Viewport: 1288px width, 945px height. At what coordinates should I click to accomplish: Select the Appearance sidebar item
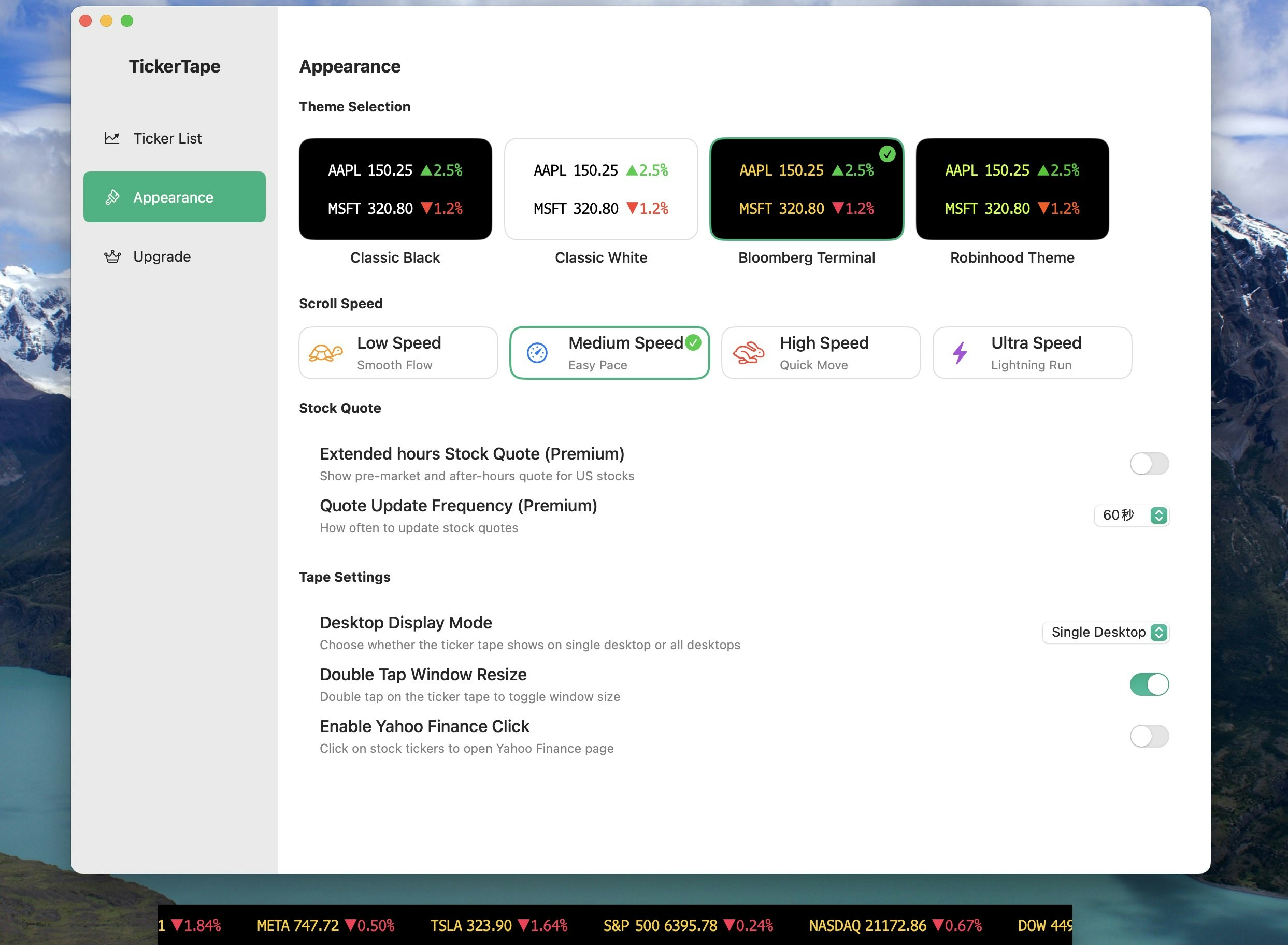click(x=175, y=197)
